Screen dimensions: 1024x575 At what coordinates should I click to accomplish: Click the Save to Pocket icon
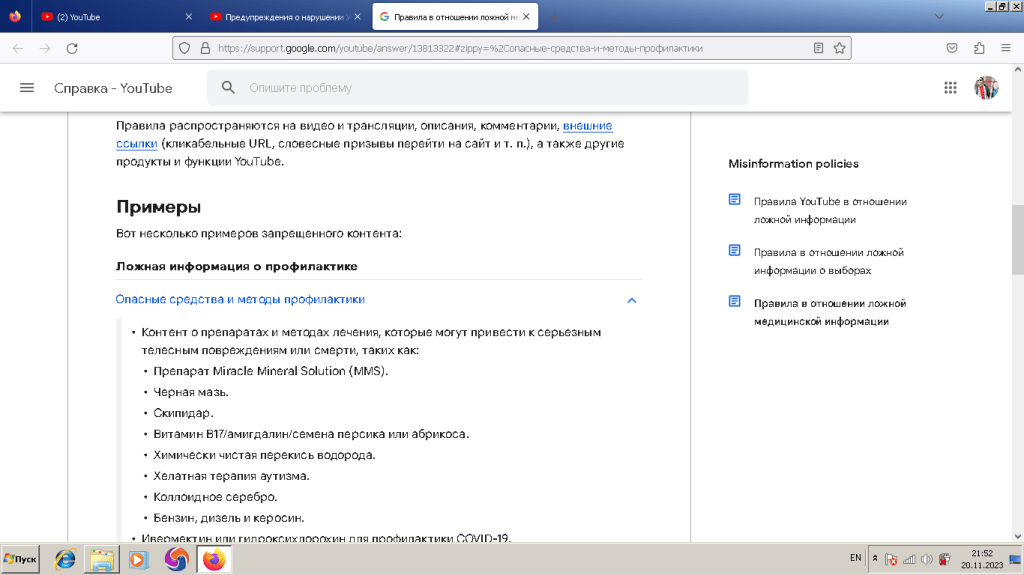coord(953,47)
